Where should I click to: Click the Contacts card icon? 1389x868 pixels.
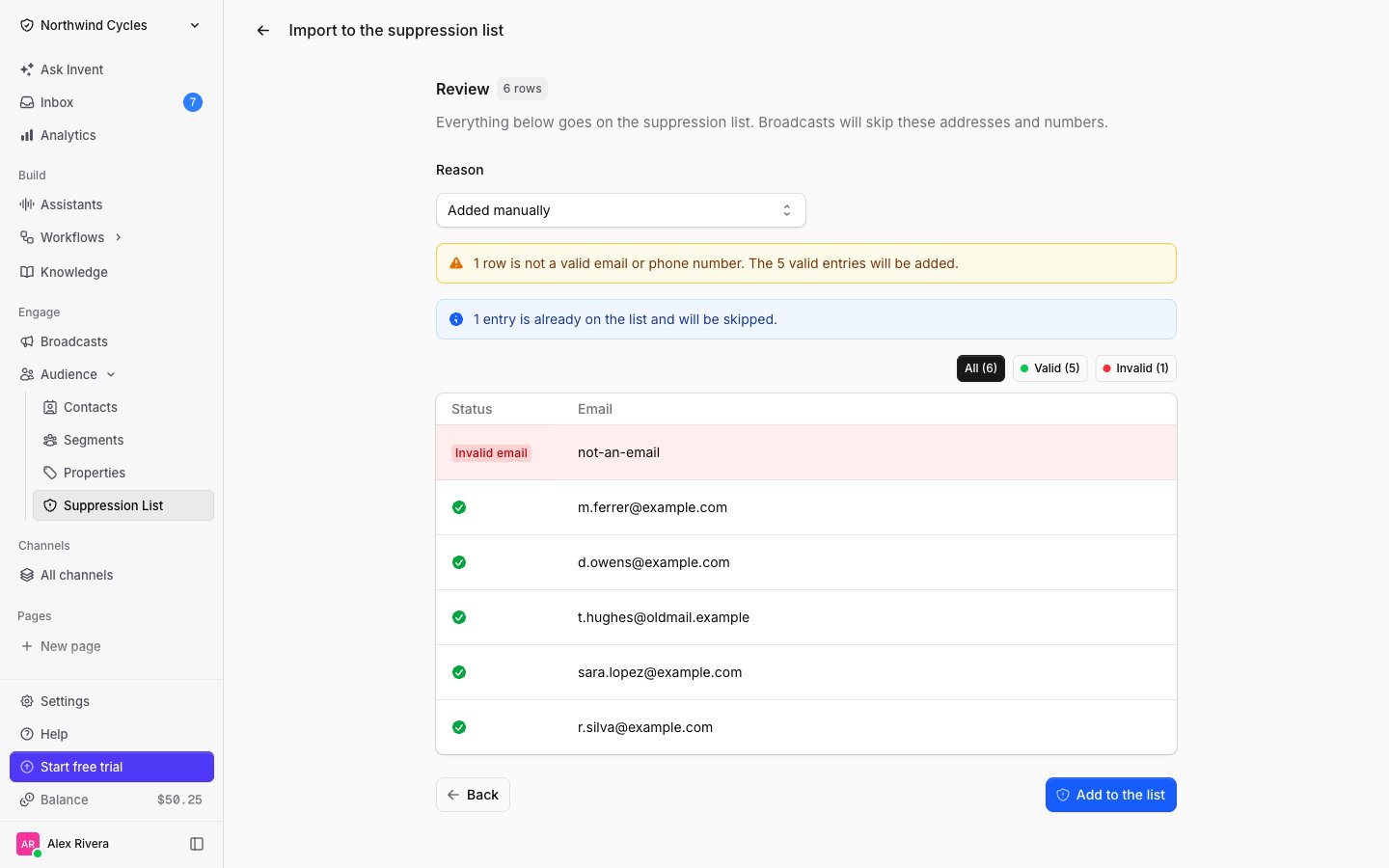coord(50,407)
